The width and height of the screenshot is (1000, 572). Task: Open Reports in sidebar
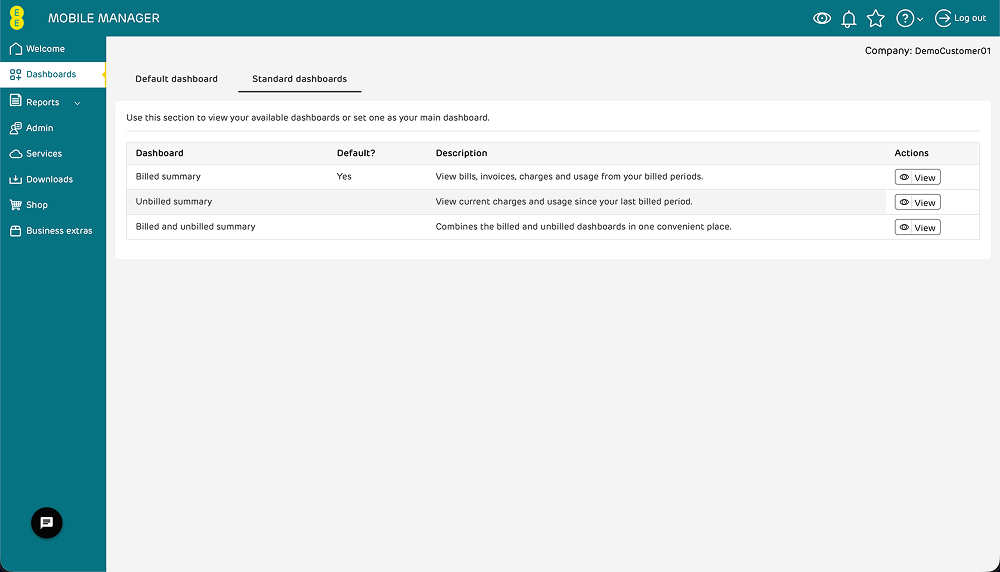43,102
